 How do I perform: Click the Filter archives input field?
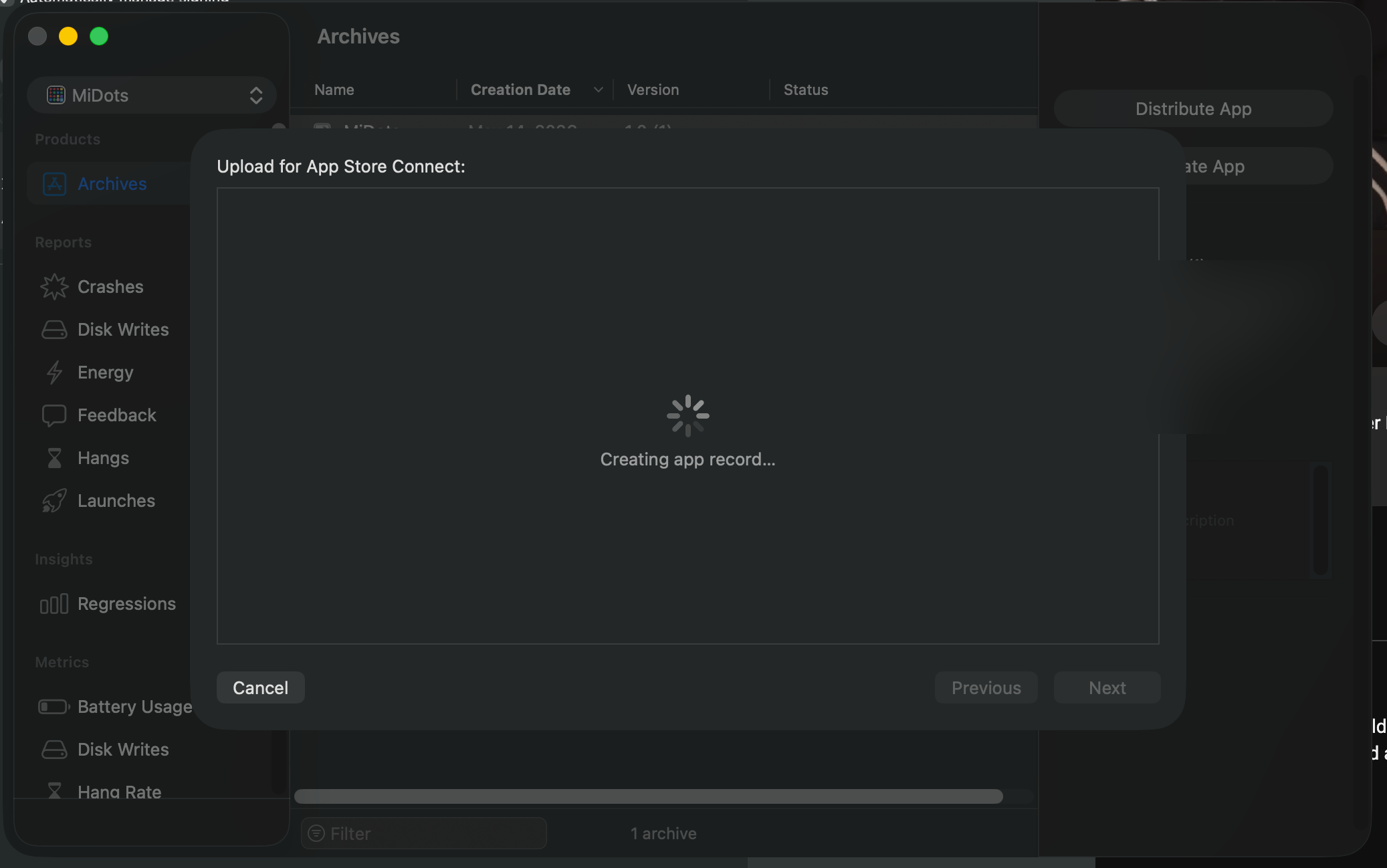424,833
